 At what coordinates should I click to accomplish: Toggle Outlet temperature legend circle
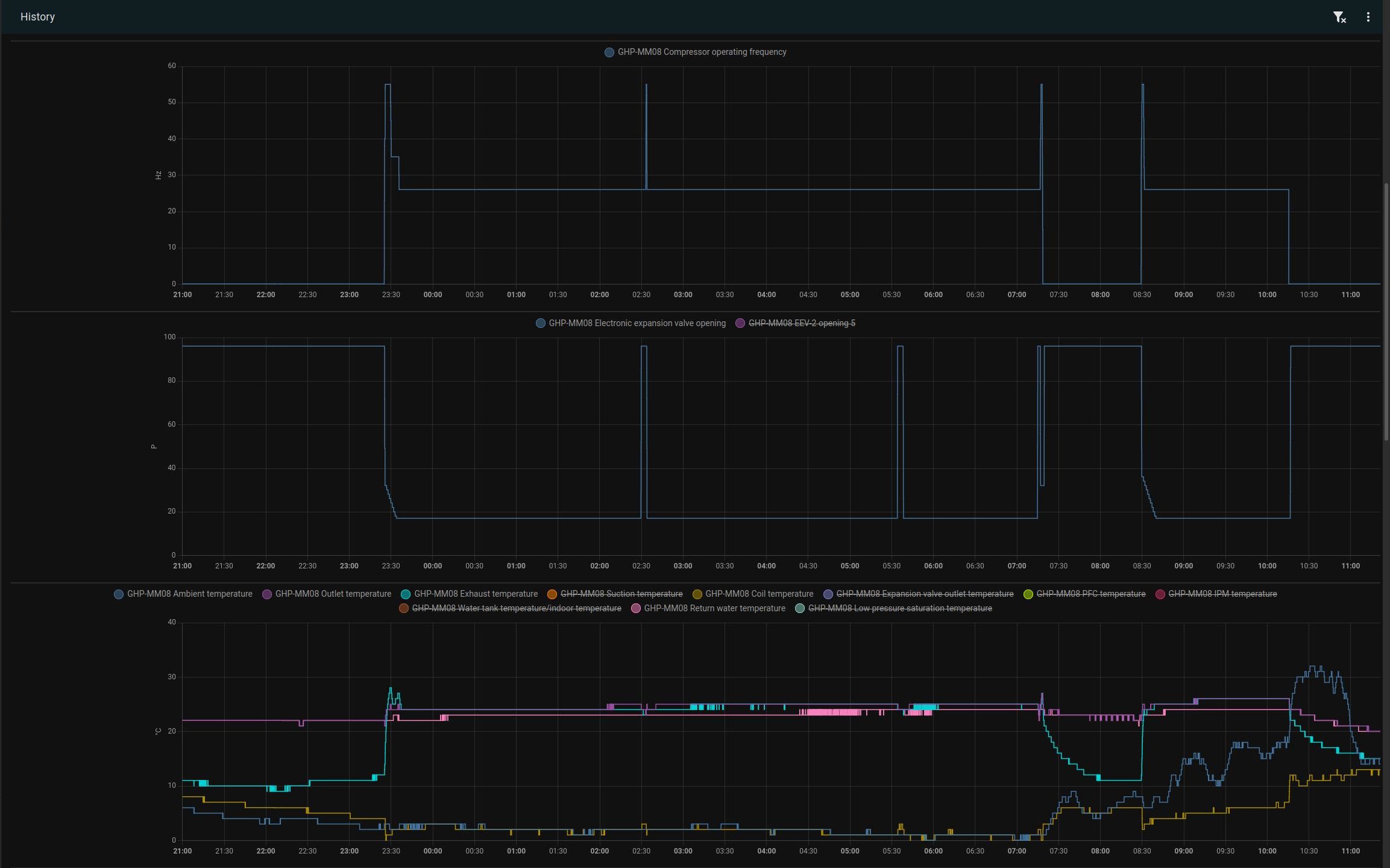click(267, 594)
